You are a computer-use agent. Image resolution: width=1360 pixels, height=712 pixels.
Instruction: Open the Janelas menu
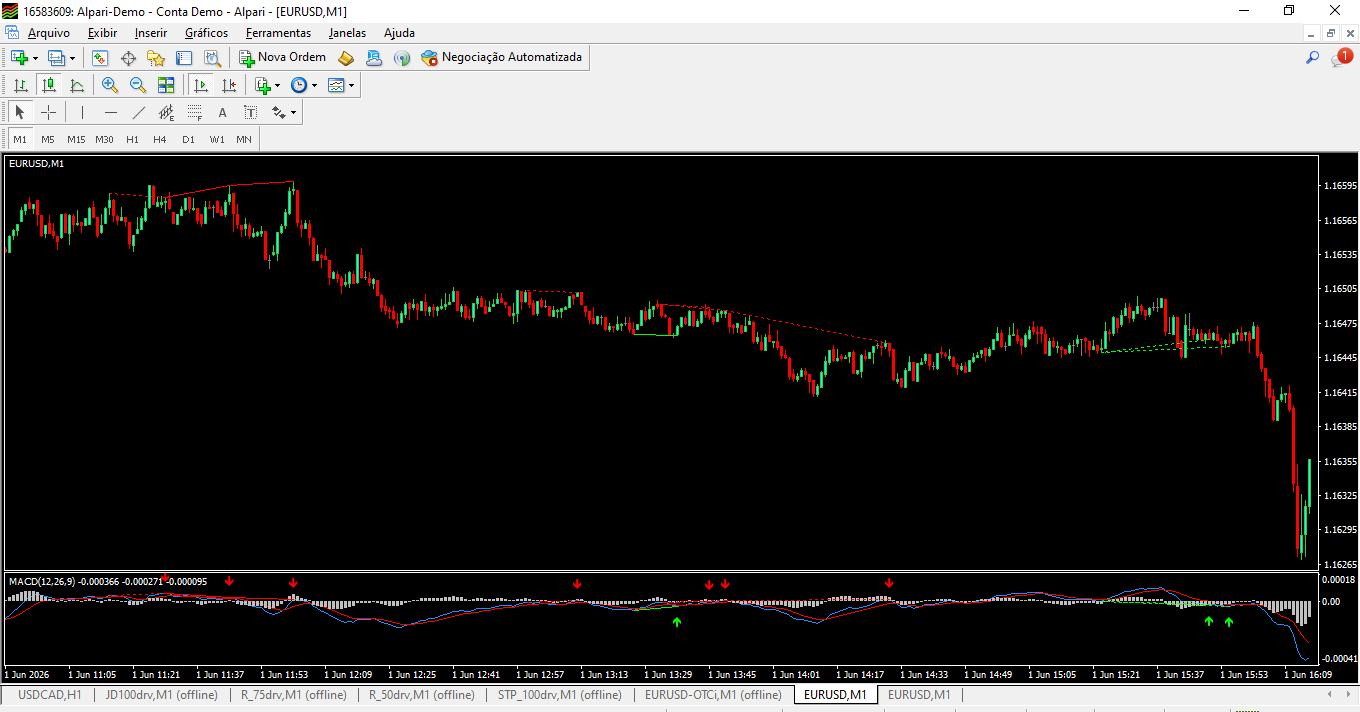[348, 33]
